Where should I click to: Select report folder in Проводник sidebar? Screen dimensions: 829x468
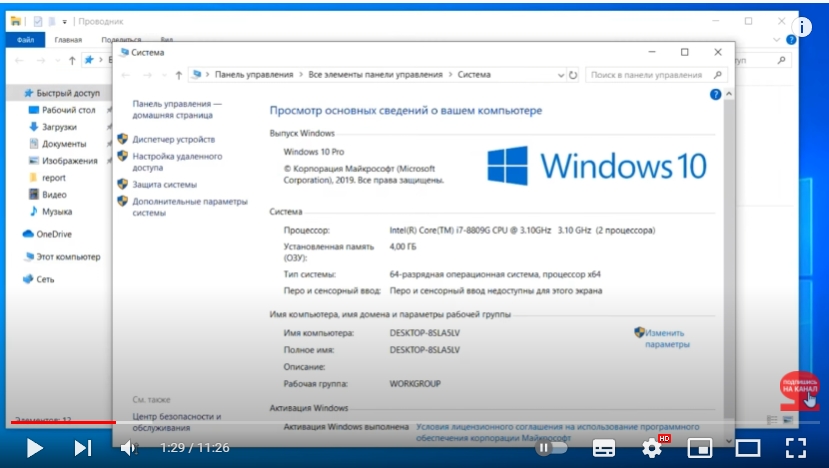click(x=48, y=178)
